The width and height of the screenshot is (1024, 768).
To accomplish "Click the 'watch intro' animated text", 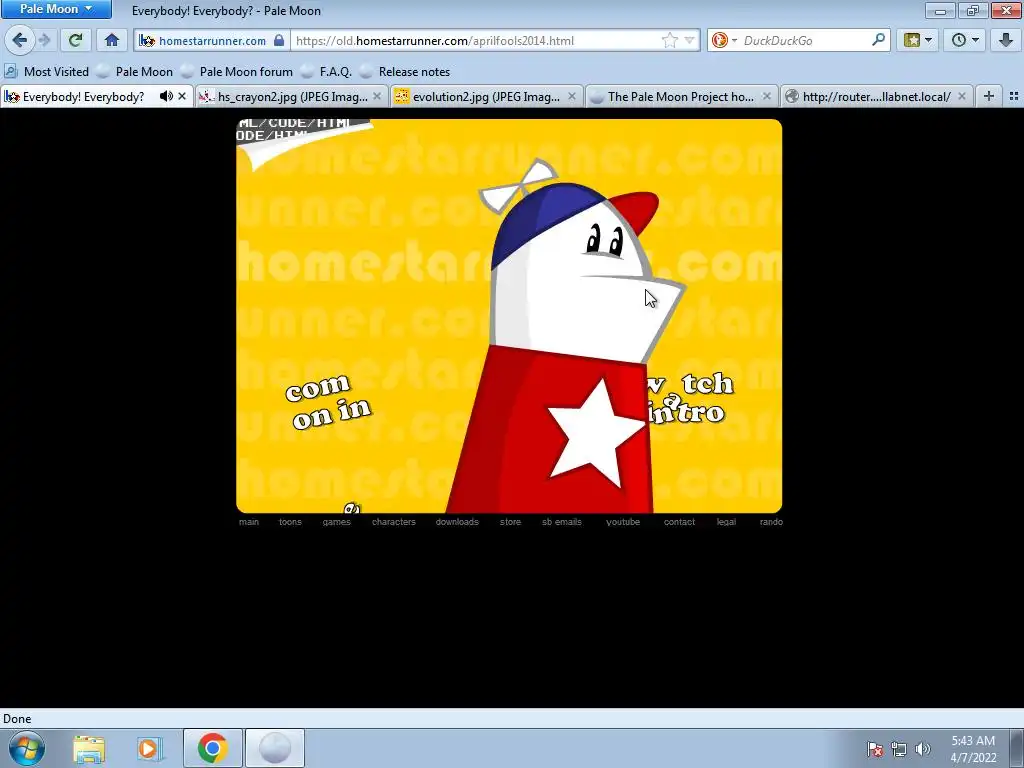I will 690,399.
